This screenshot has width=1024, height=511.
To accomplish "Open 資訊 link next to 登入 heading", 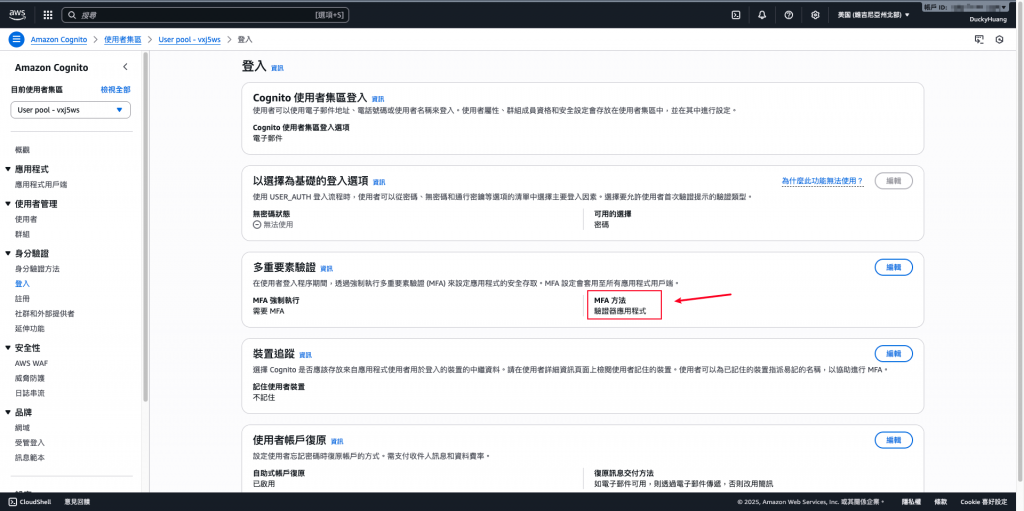I will (278, 68).
